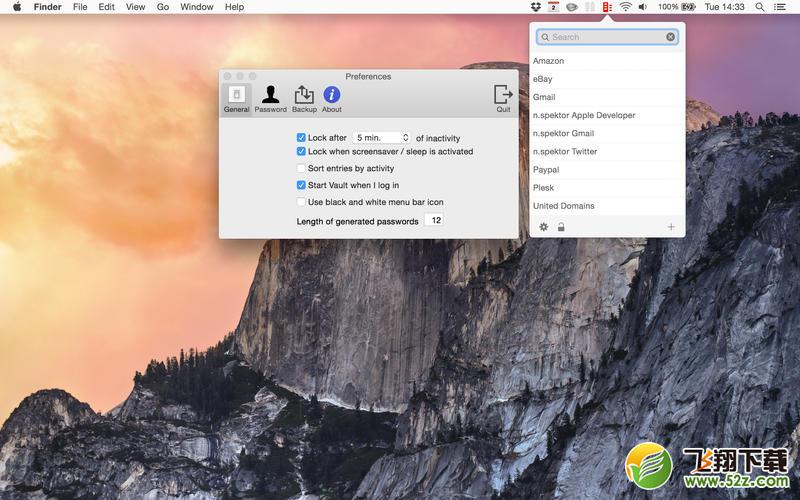The image size is (800, 500).
Task: Clear the Vault search field
Action: (670, 37)
